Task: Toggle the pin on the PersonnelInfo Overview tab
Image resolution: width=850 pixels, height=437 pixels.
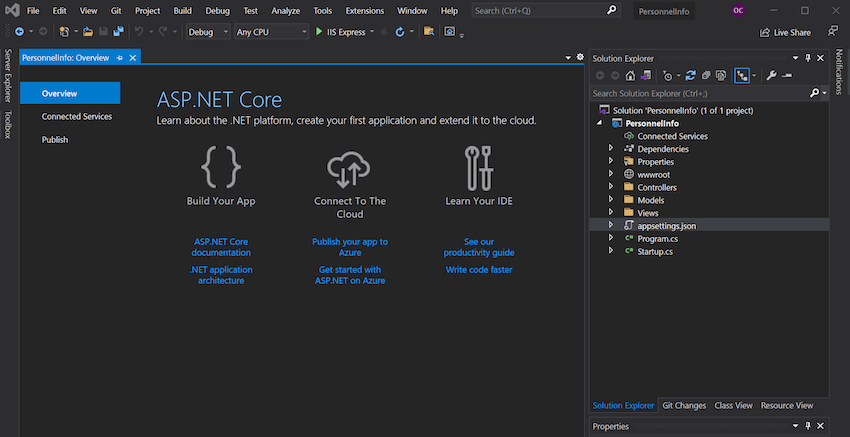Action: [x=120, y=58]
